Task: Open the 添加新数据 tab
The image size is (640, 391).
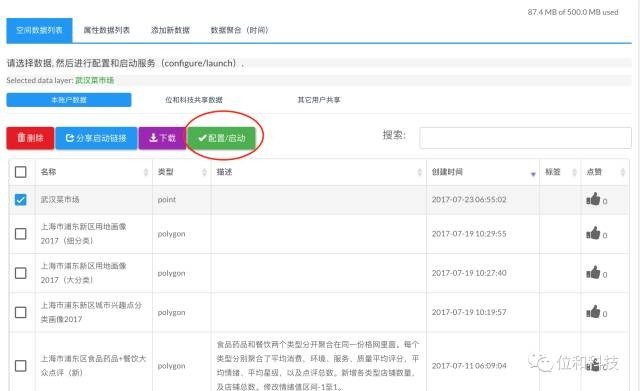Action: click(x=170, y=30)
